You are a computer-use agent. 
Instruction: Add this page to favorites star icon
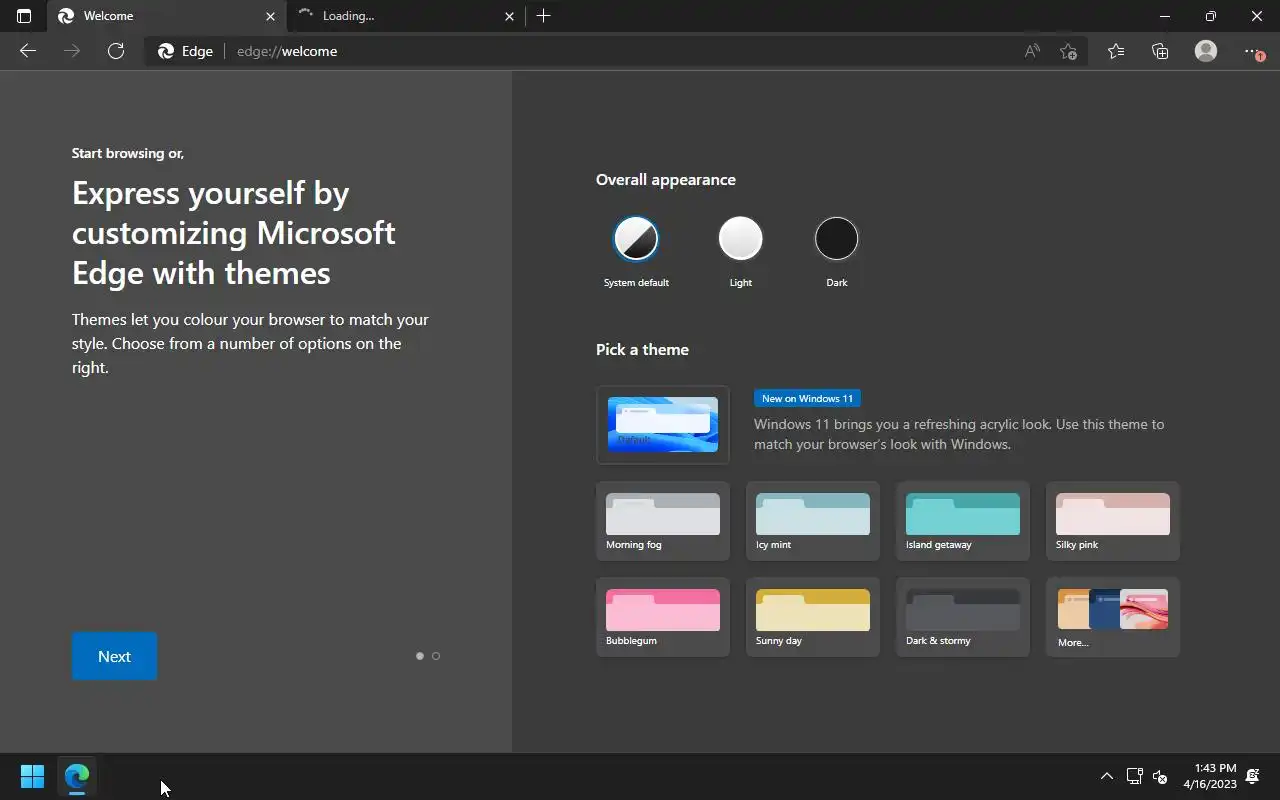[x=1069, y=51]
